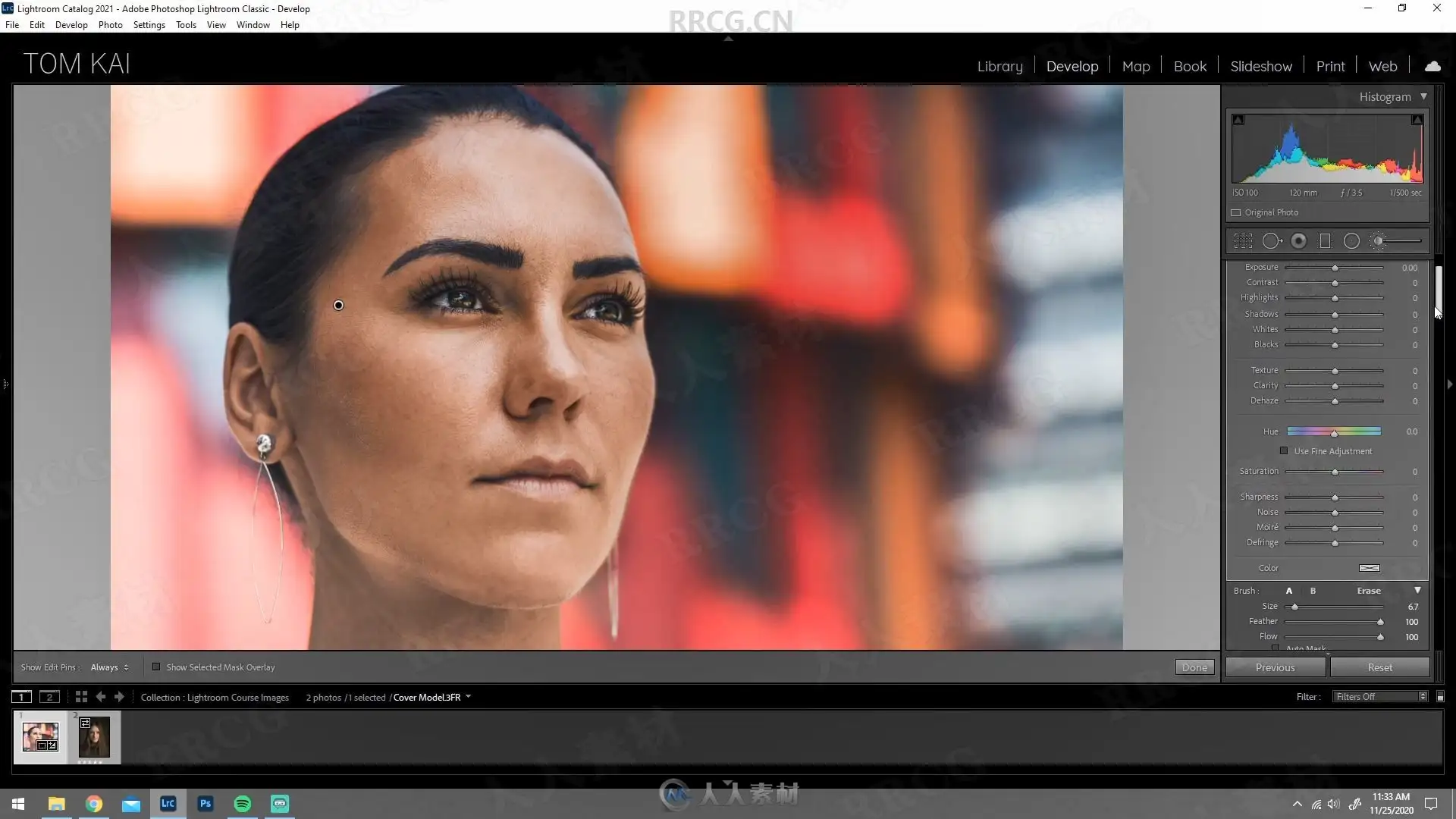Screen dimensions: 1456x819
Task: Select the Red Eye Correction tool
Action: pyautogui.click(x=1298, y=241)
